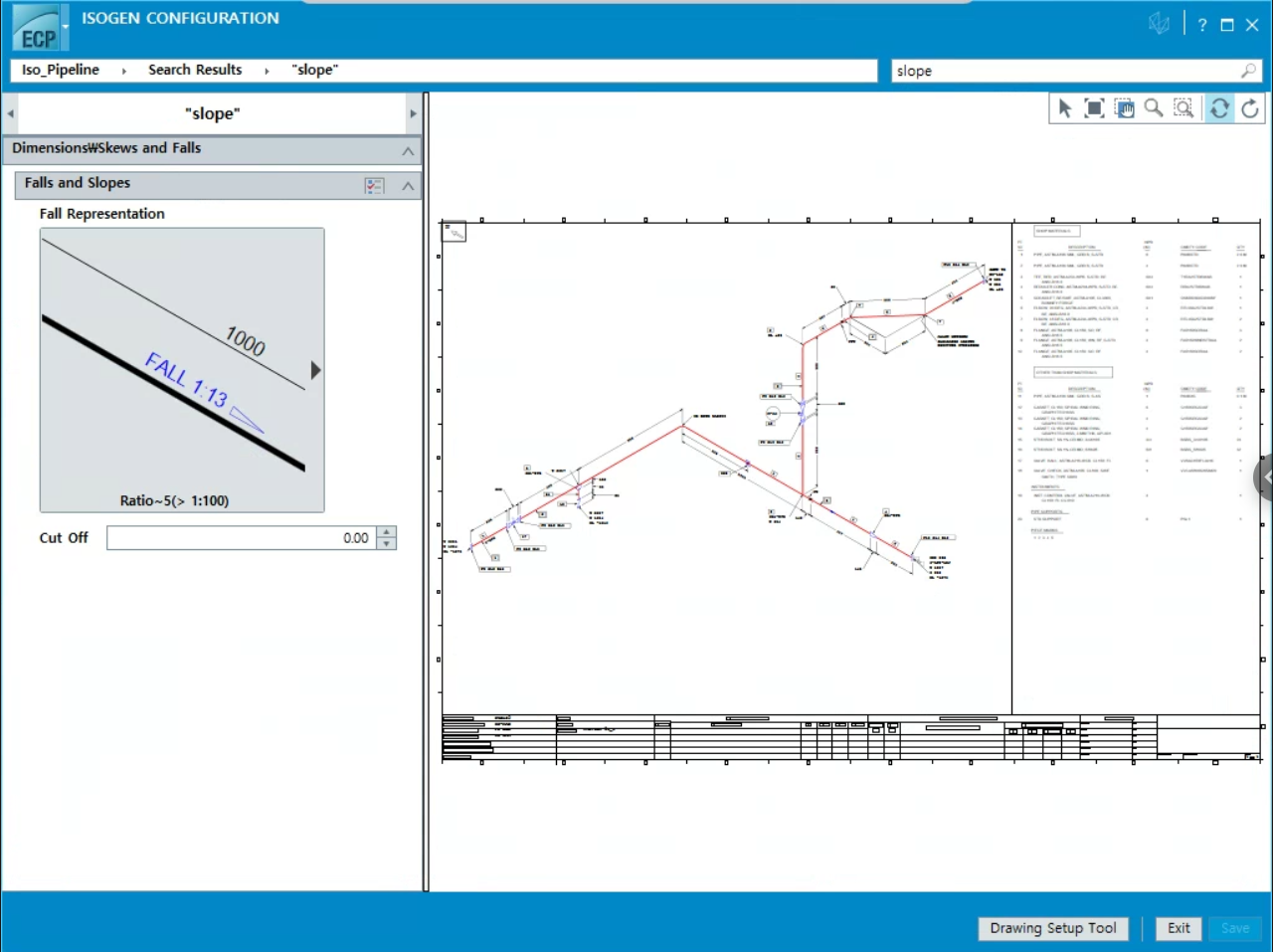Viewport: 1273px width, 952px height.
Task: Toggle the auto-refresh sync icon
Action: coord(1219,108)
